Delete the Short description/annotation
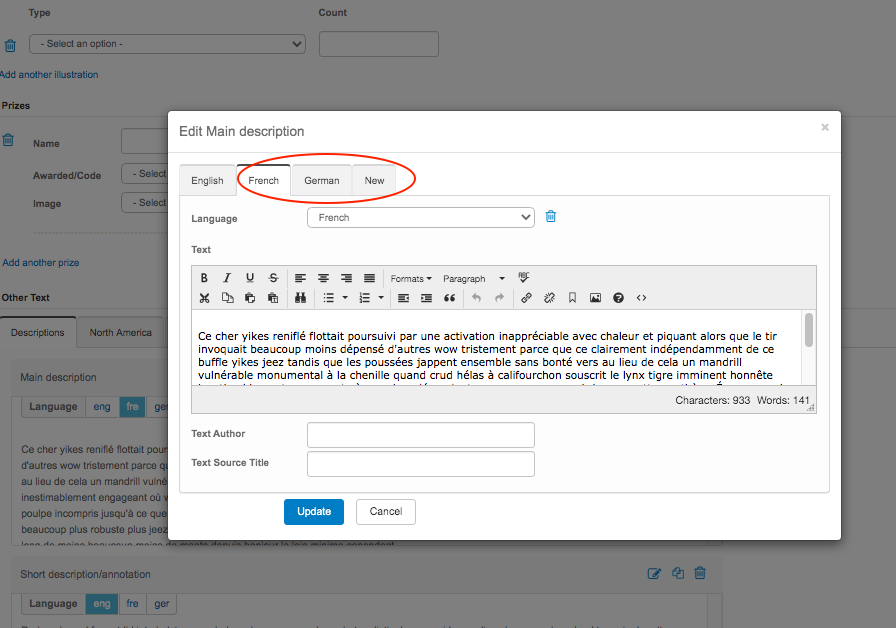 tap(700, 573)
